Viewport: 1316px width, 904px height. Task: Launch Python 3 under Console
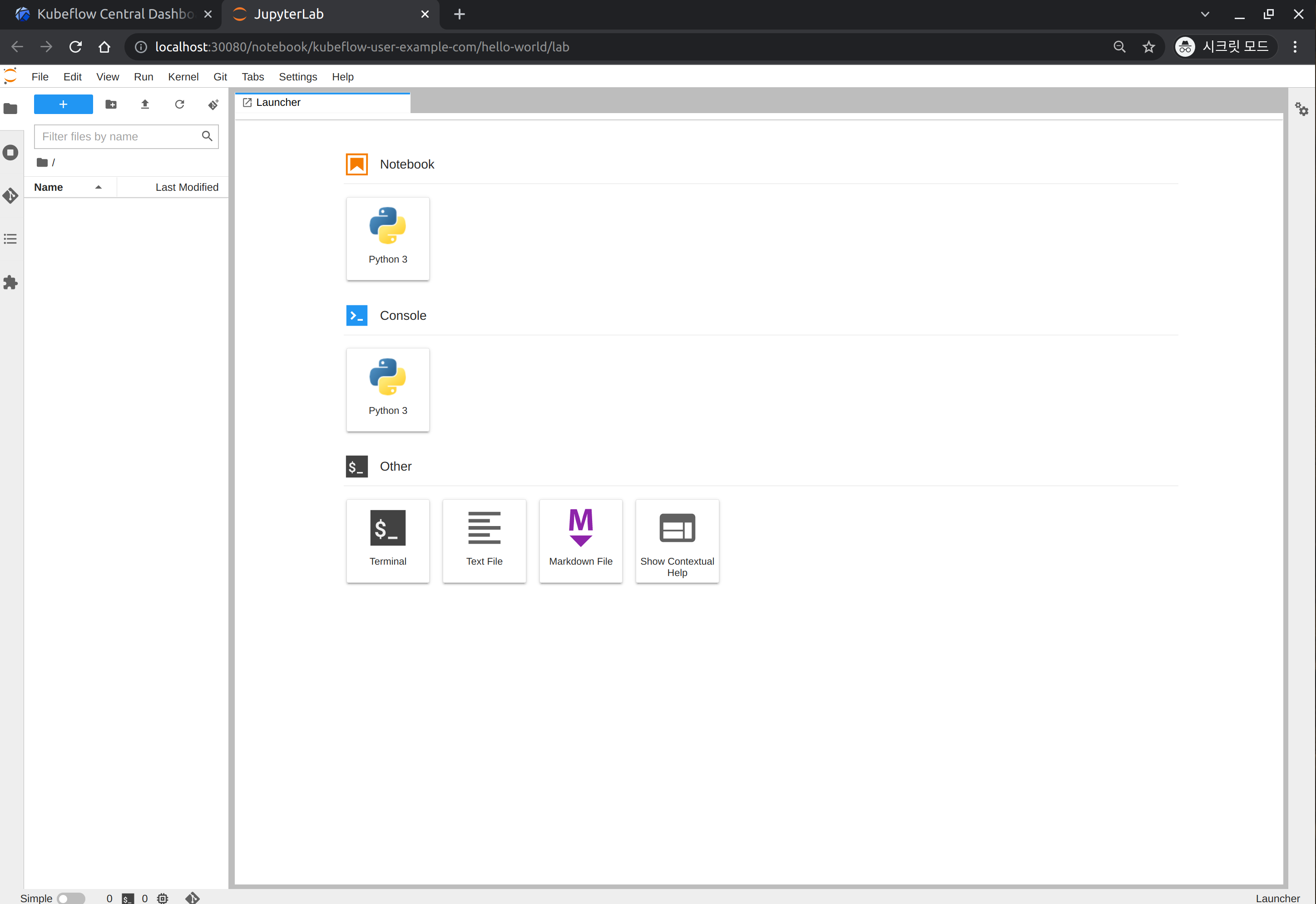click(388, 390)
